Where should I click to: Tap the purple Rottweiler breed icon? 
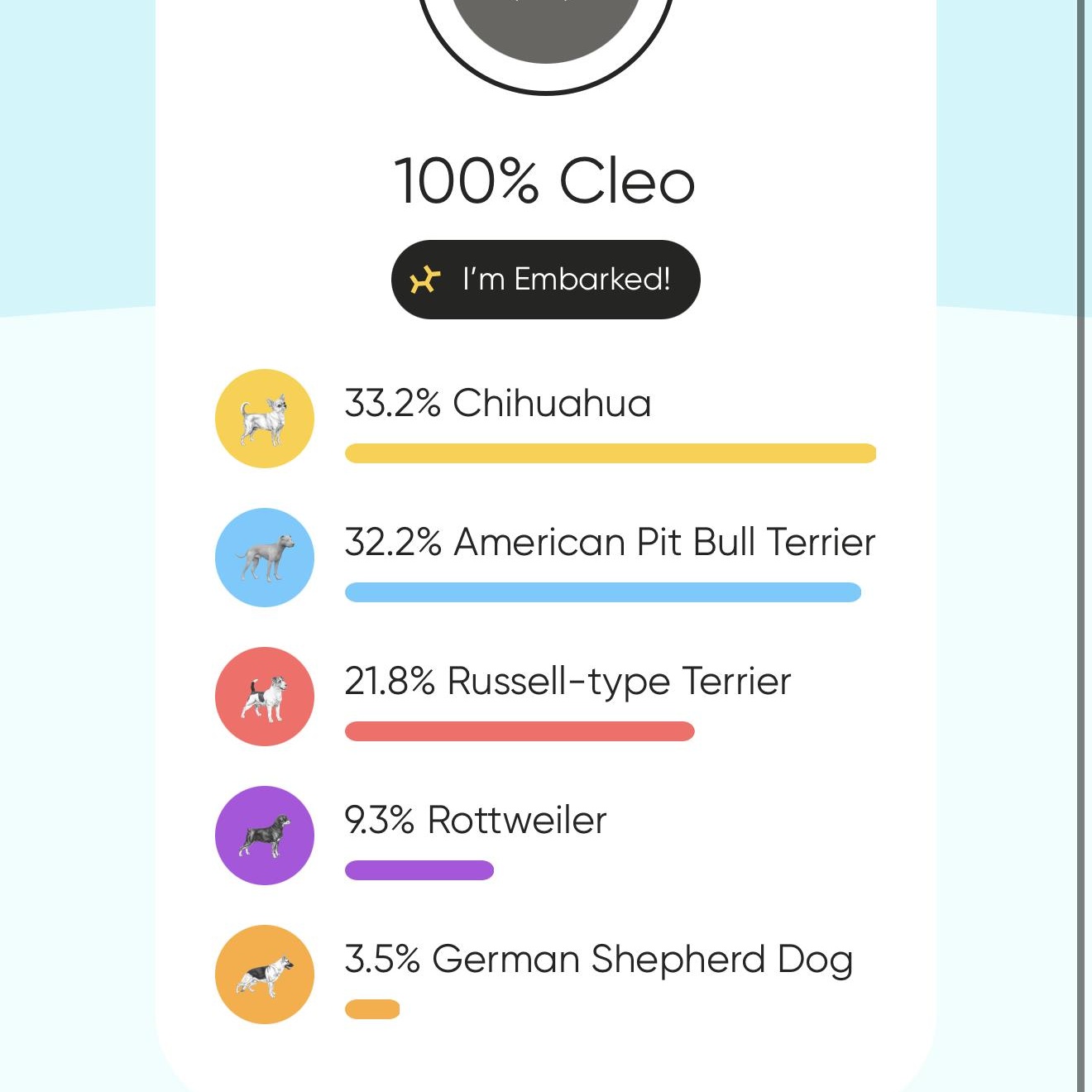pos(265,836)
